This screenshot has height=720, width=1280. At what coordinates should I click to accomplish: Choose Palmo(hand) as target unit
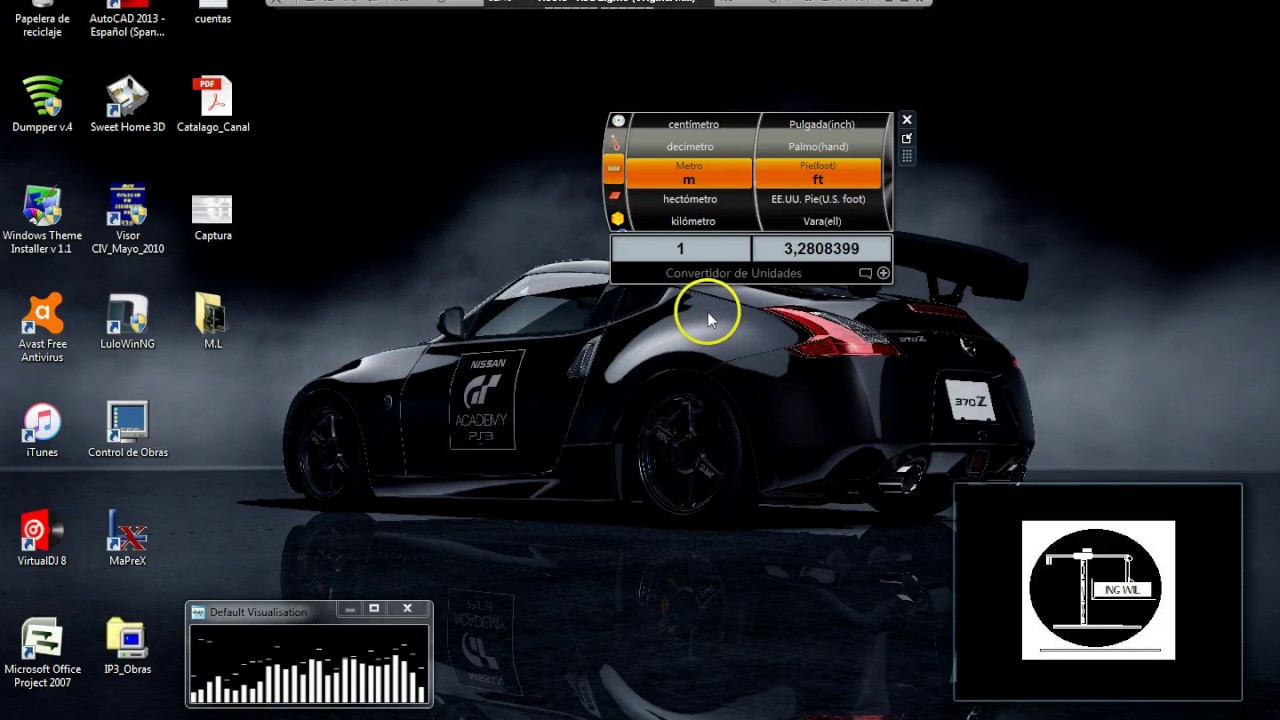tap(818, 146)
